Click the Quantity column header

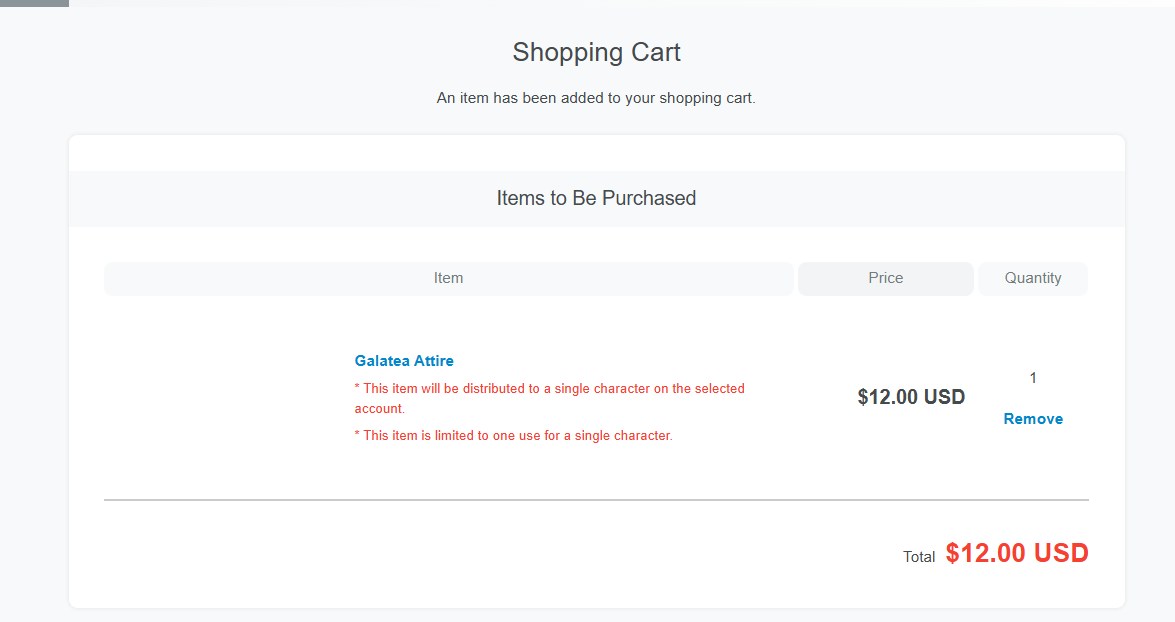(1032, 278)
